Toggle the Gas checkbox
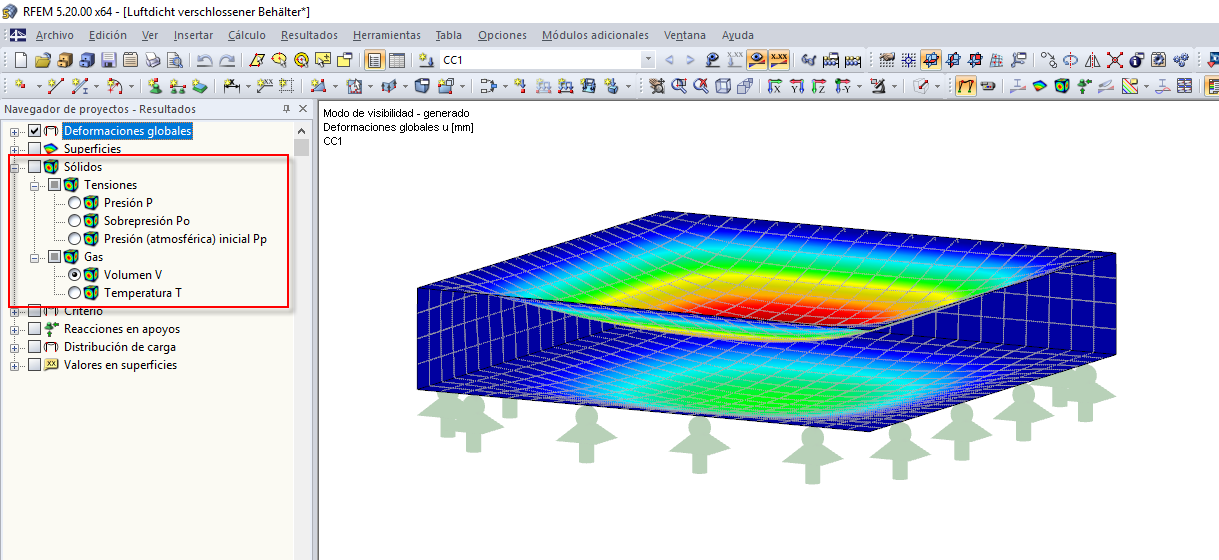The width and height of the screenshot is (1219, 560). tap(55, 257)
